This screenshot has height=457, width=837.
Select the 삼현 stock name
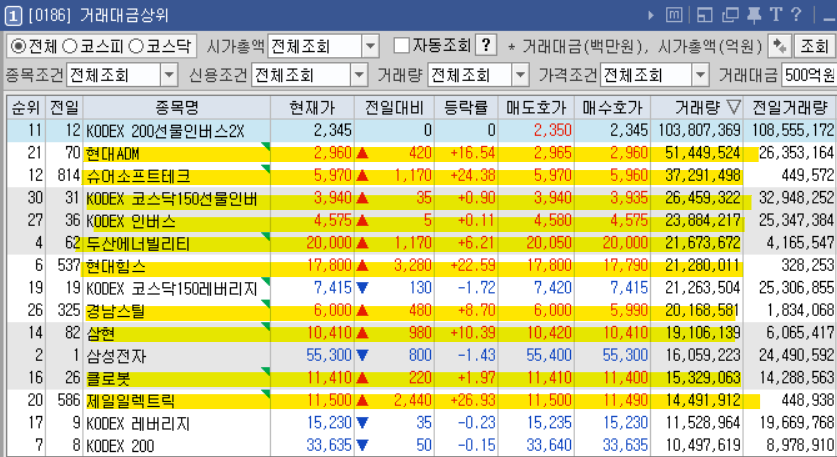[x=100, y=334]
